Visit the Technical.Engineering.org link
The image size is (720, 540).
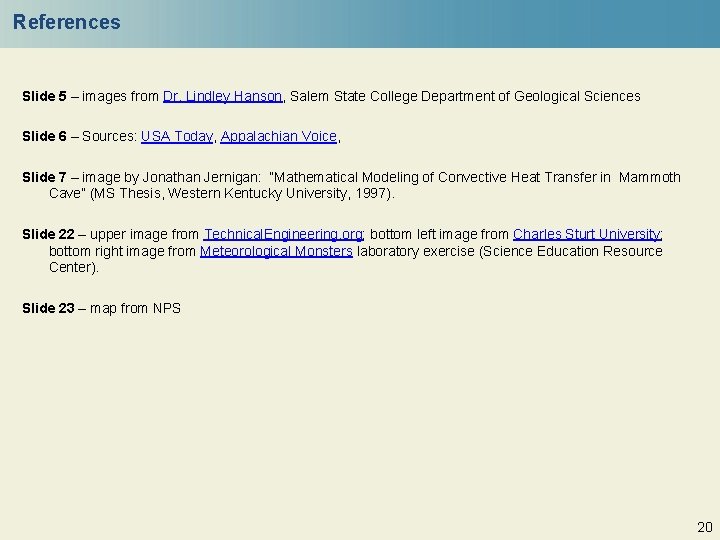(x=283, y=234)
